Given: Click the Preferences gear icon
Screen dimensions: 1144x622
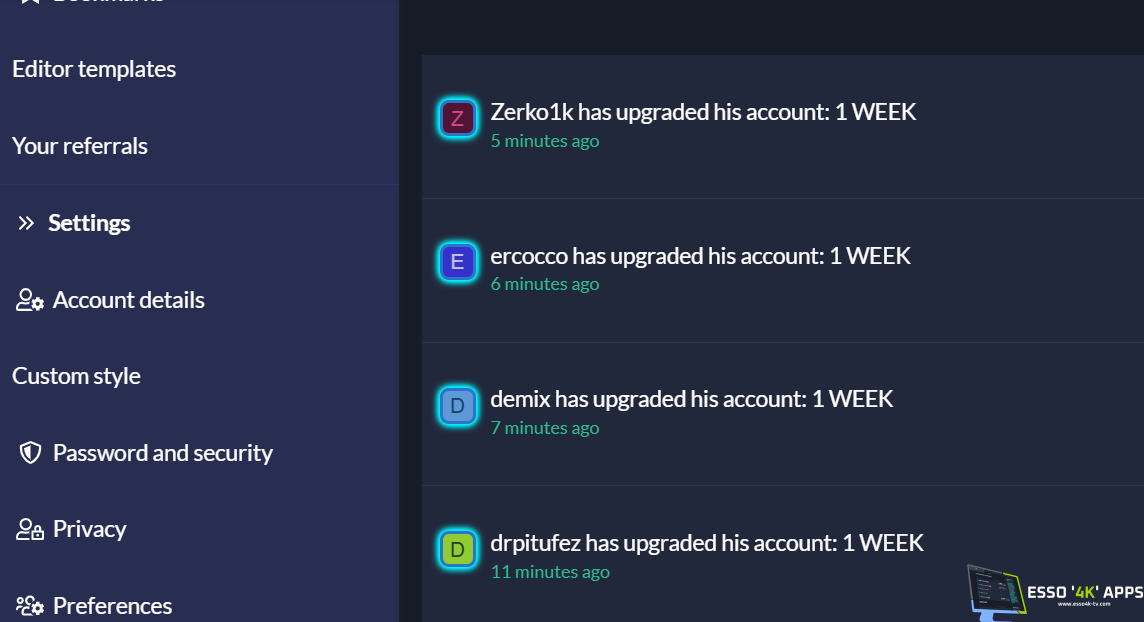Looking at the screenshot, I should coord(30,606).
